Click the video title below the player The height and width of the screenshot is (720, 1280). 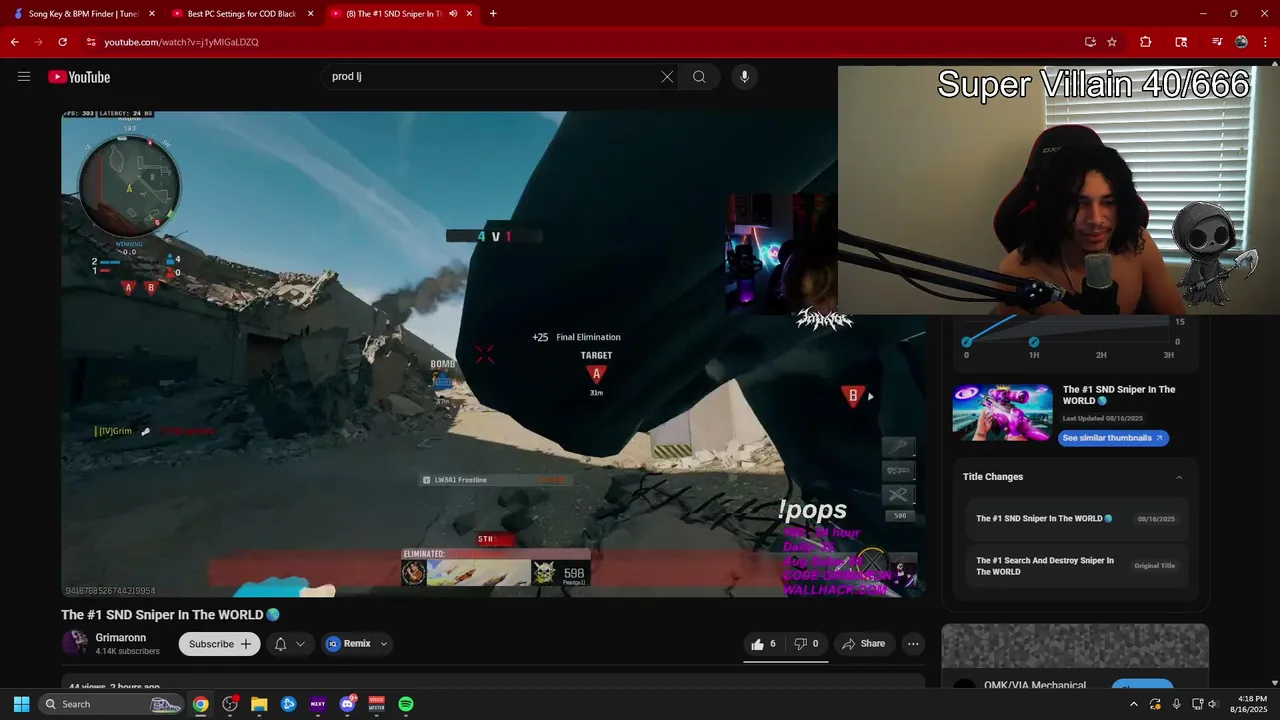point(170,615)
